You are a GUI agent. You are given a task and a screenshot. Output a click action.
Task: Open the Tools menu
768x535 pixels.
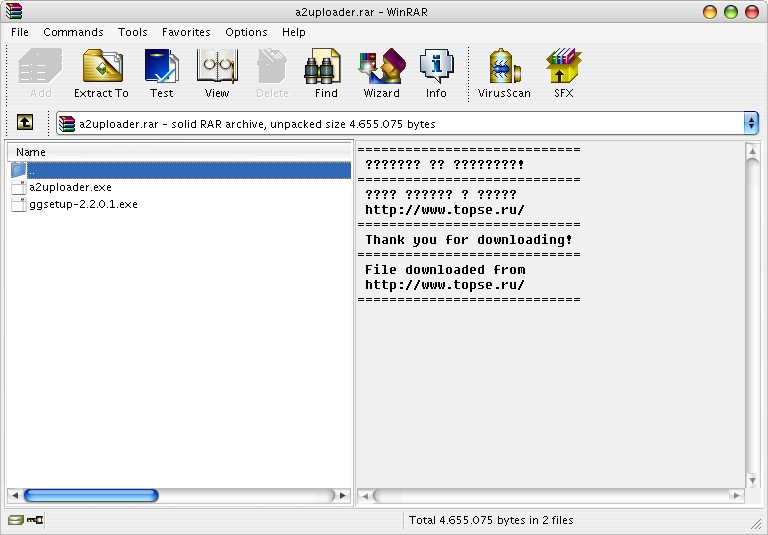(132, 32)
